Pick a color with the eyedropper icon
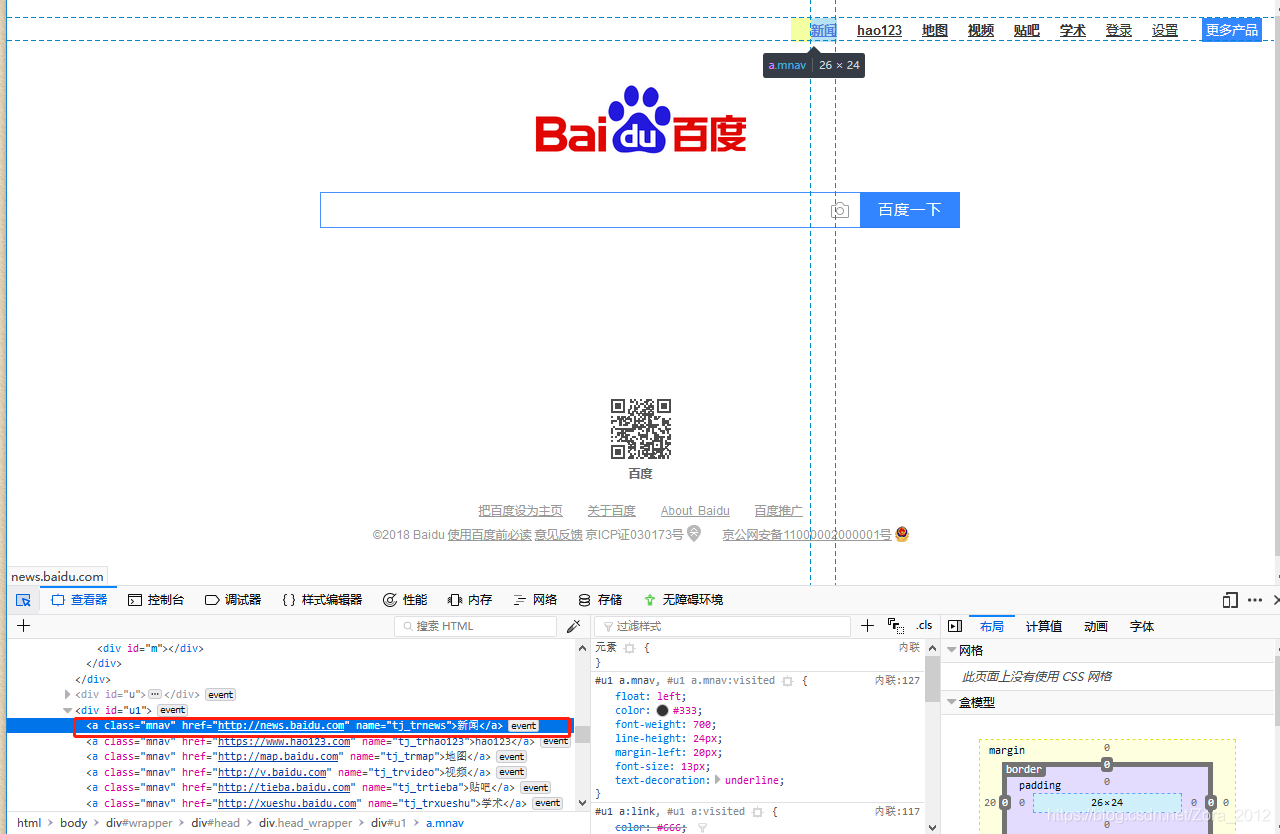Image resolution: width=1280 pixels, height=834 pixels. pyautogui.click(x=573, y=626)
